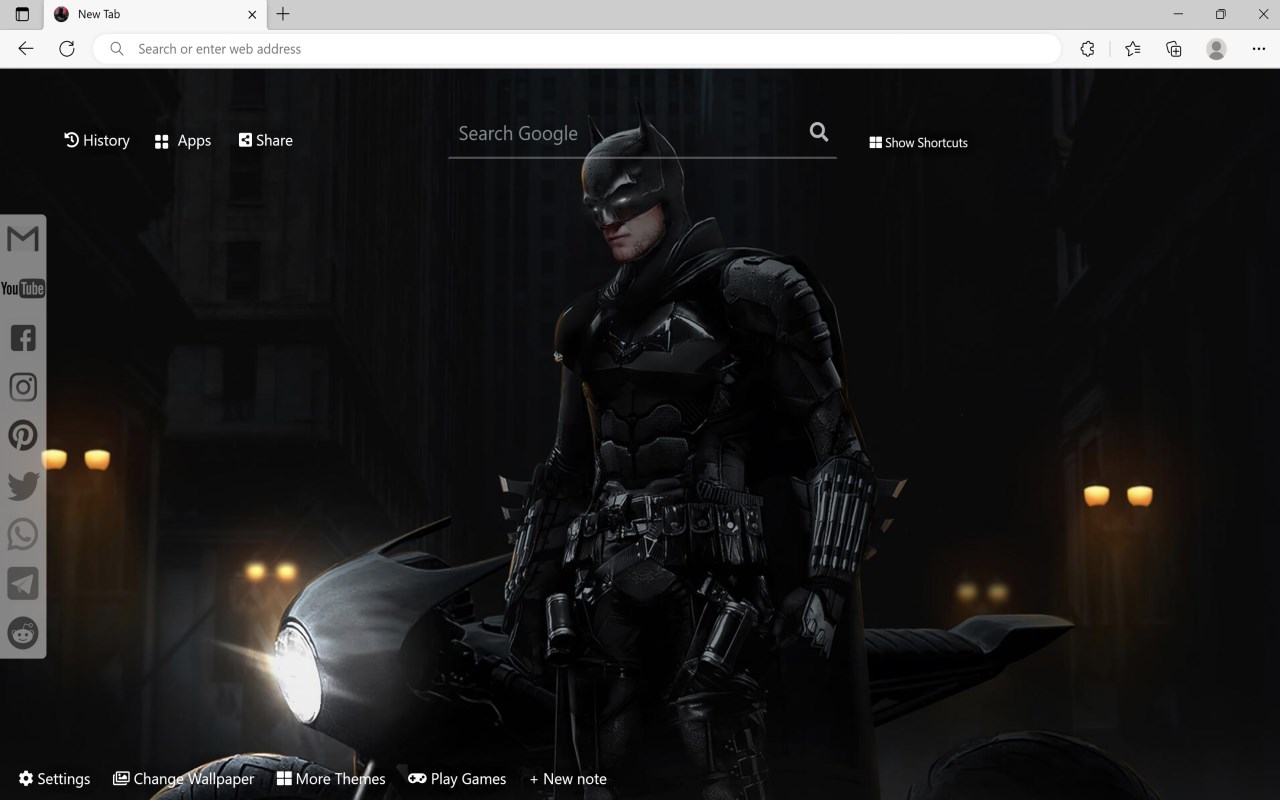
Task: Open Telegram shortcut icon
Action: pos(23,583)
